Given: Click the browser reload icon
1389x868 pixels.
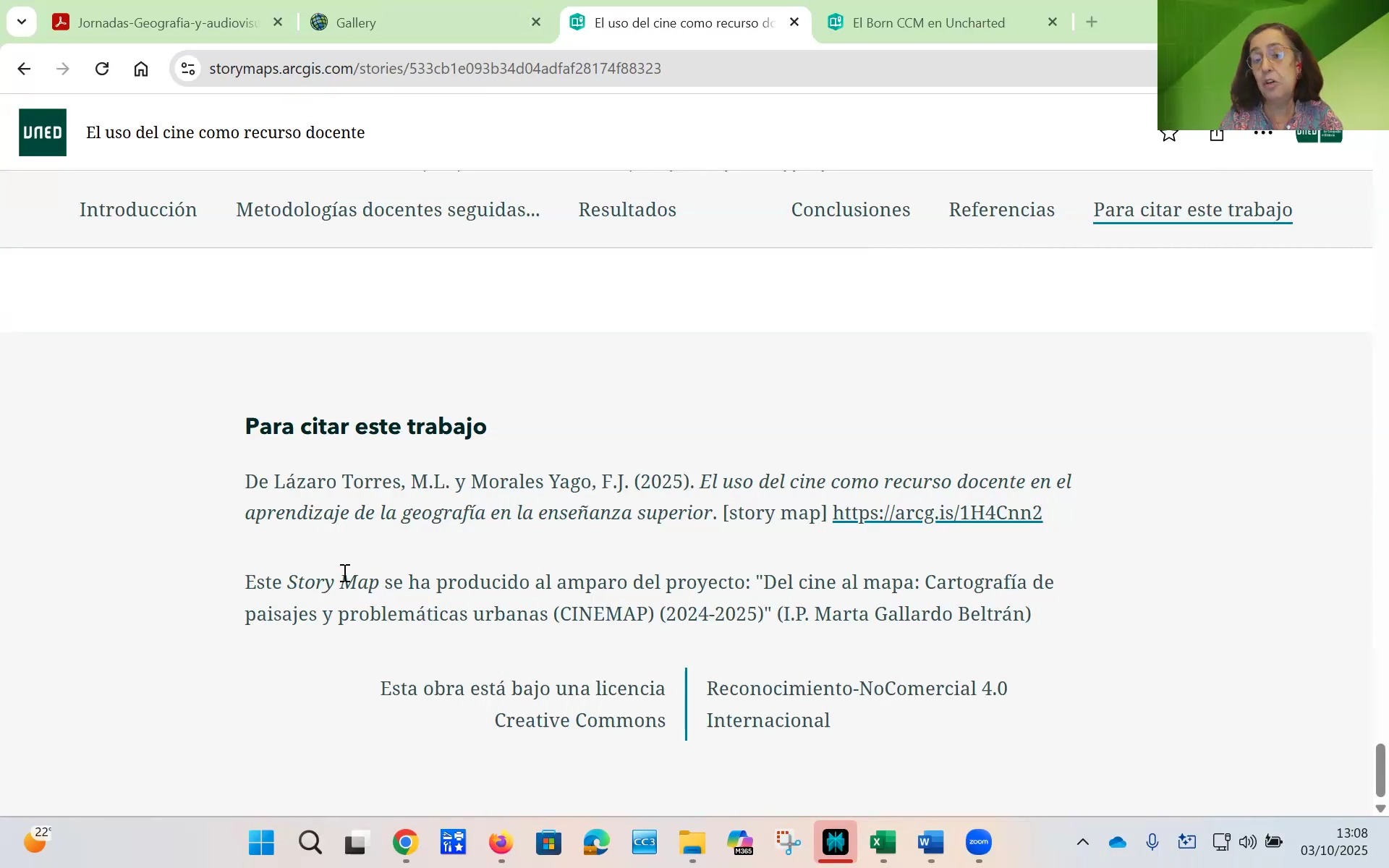Looking at the screenshot, I should click(102, 69).
